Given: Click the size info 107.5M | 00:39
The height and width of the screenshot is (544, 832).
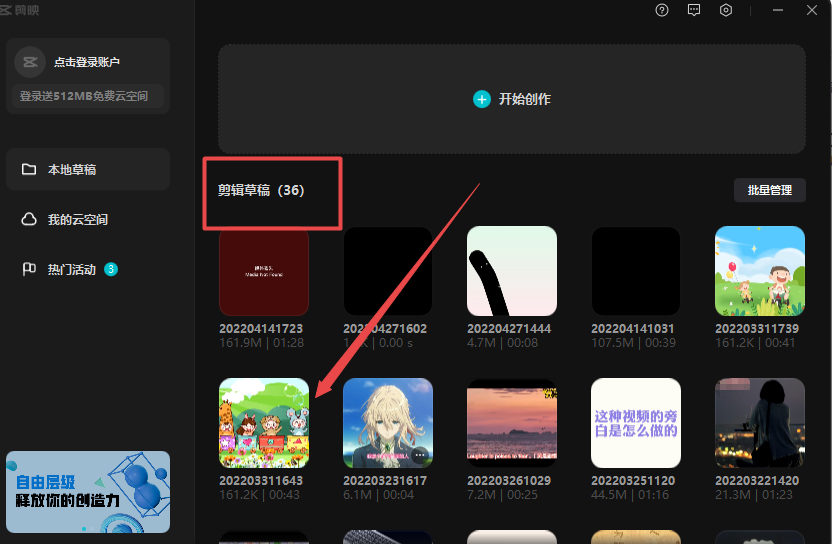Looking at the screenshot, I should tap(634, 343).
